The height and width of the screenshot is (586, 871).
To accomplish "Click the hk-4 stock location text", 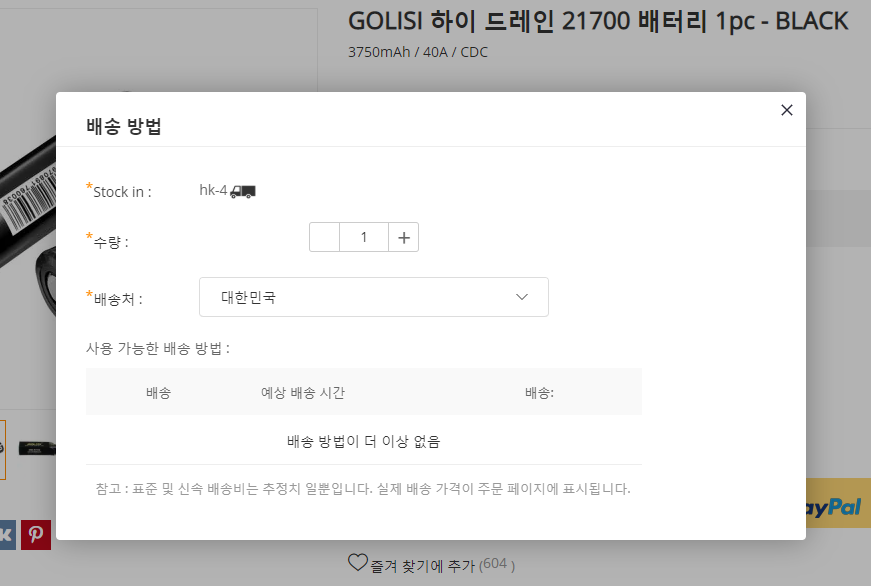I will [213, 191].
